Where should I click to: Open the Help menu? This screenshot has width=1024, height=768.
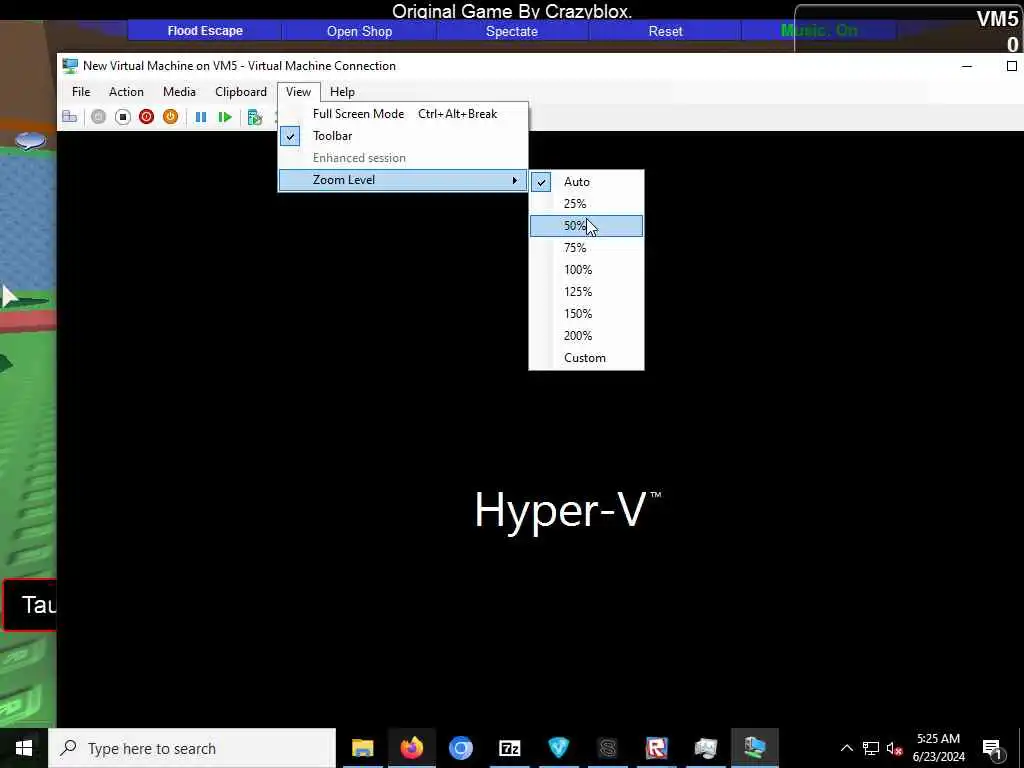[342, 91]
